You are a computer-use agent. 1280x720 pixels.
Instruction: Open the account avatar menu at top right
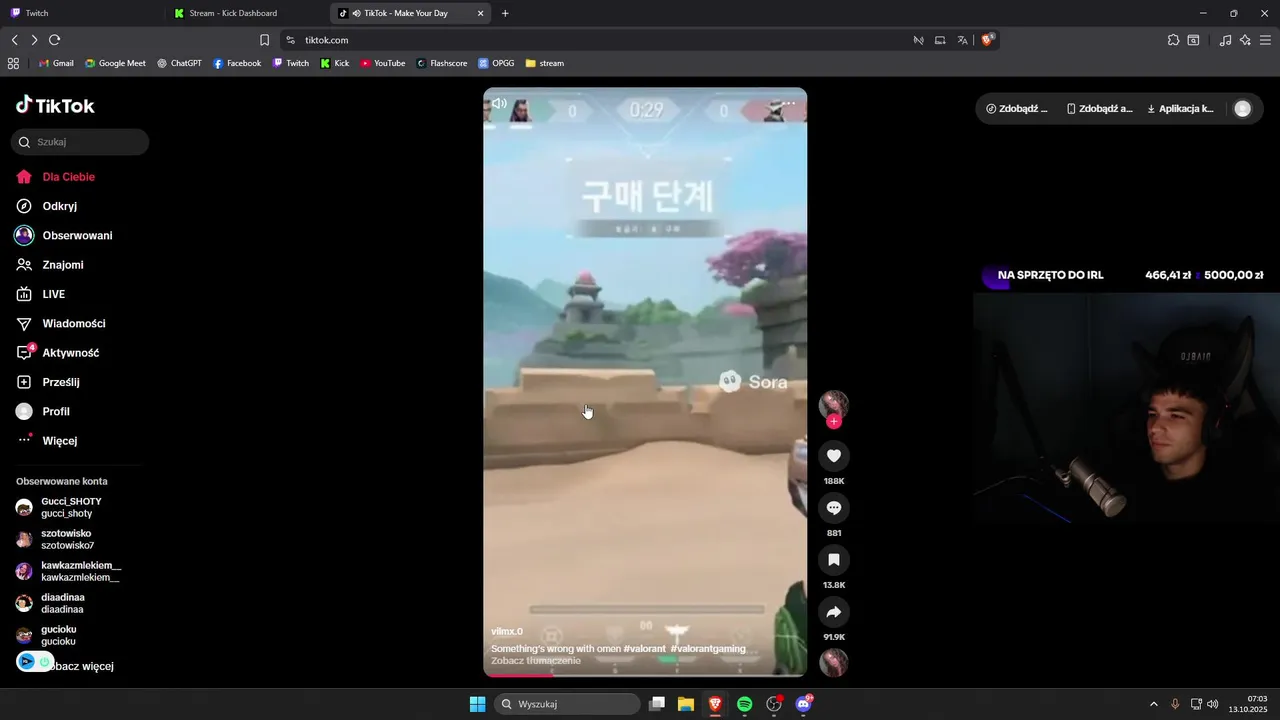[x=1243, y=109]
